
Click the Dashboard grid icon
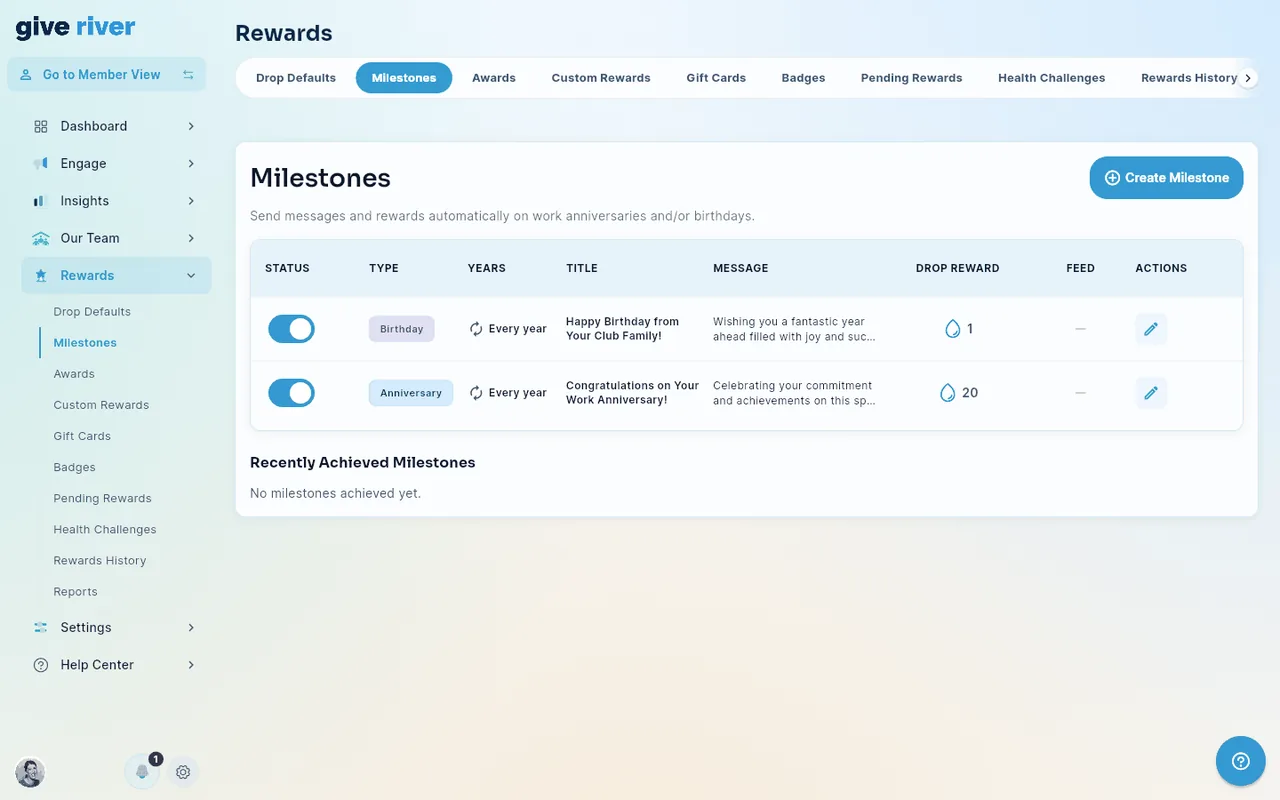pos(41,126)
